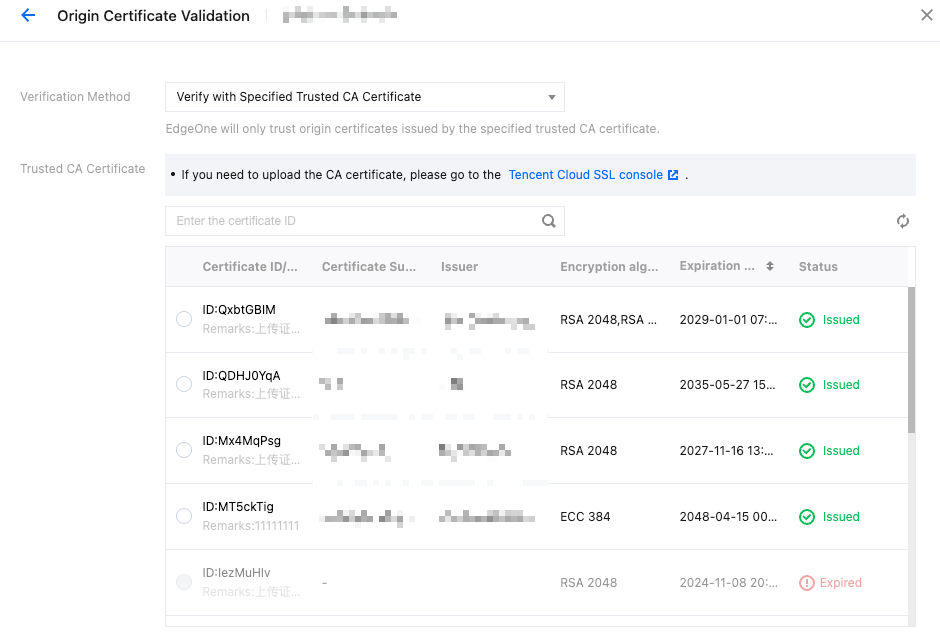Viewport: 940px width, 638px height.
Task: Click Issued check icon for Mx4MqPsg
Action: click(807, 451)
